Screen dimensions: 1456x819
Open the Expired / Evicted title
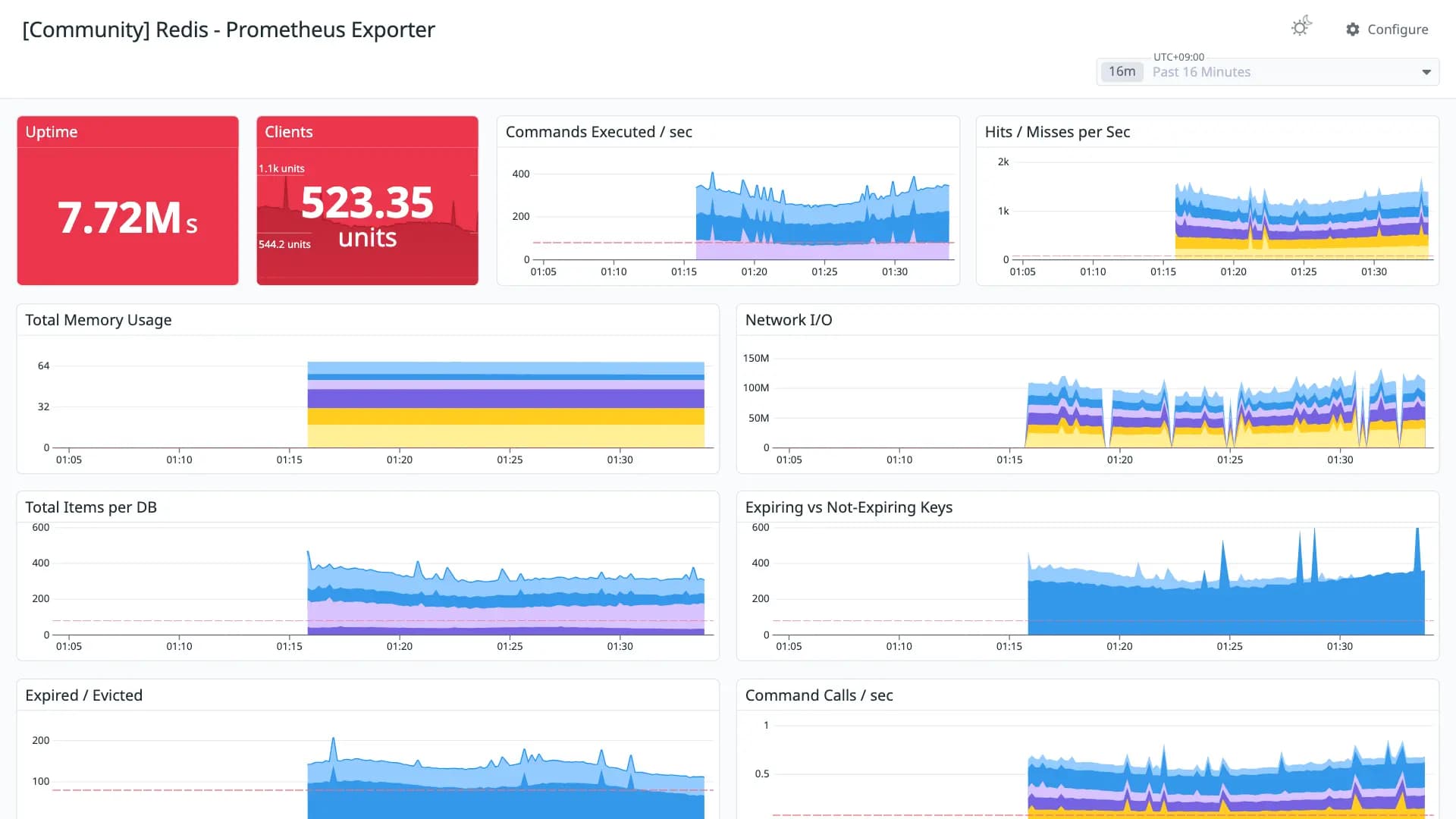coord(83,695)
